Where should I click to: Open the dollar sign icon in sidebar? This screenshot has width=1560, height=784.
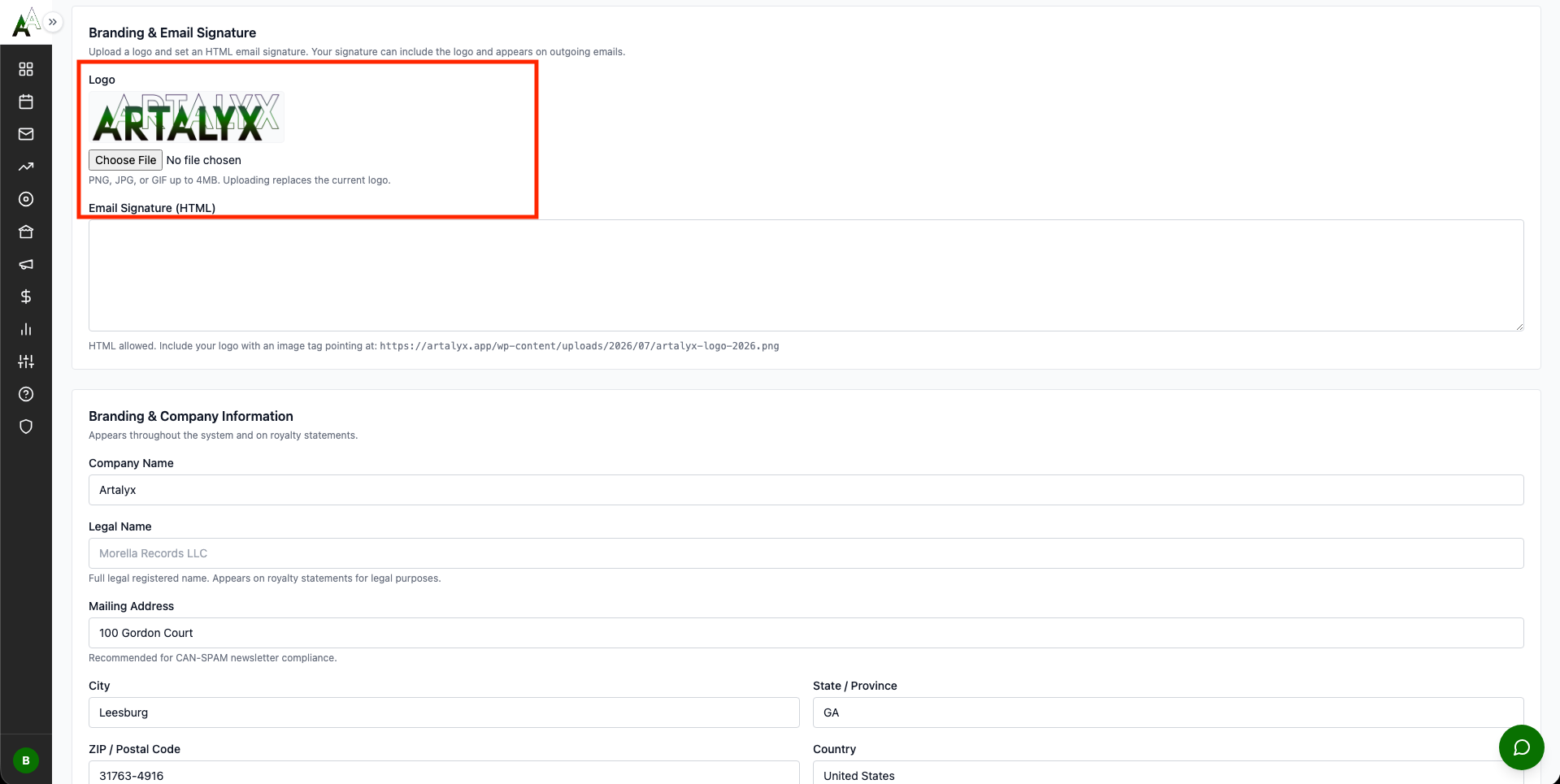click(x=26, y=297)
